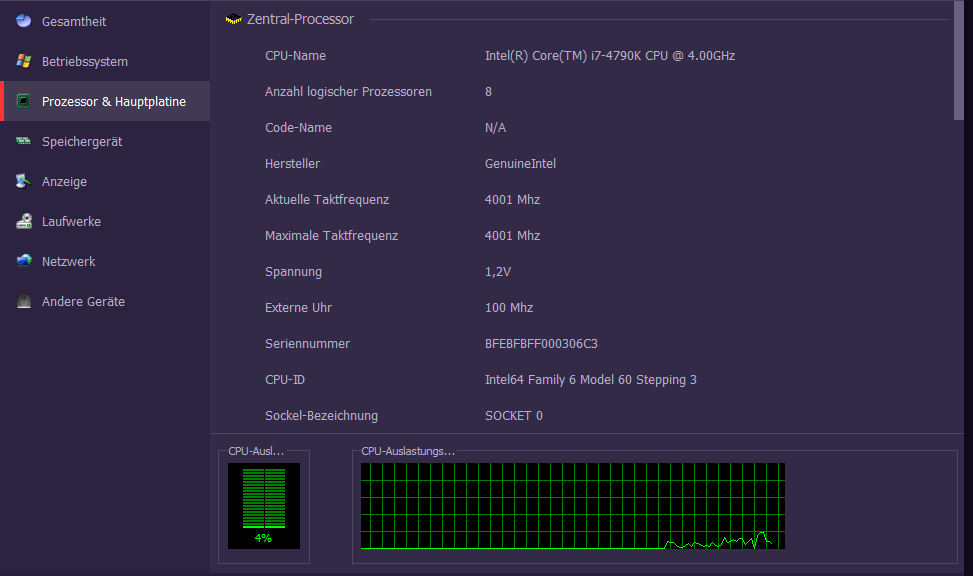Select the Maximale Taktfrequenz 4001 Mhz value
Screen dimensions: 973x576
513,236
